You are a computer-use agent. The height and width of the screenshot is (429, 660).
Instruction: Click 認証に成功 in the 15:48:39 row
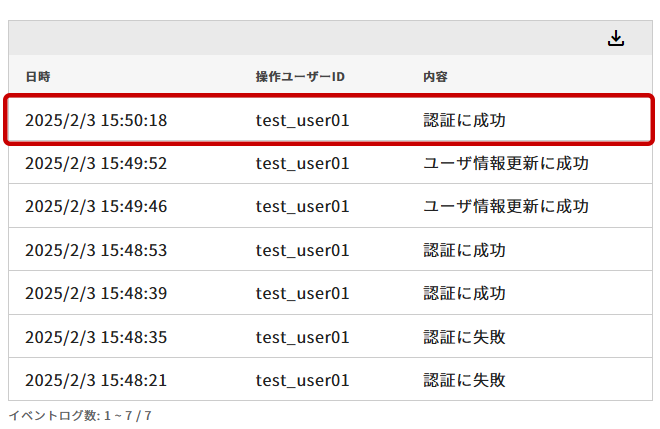coord(464,293)
